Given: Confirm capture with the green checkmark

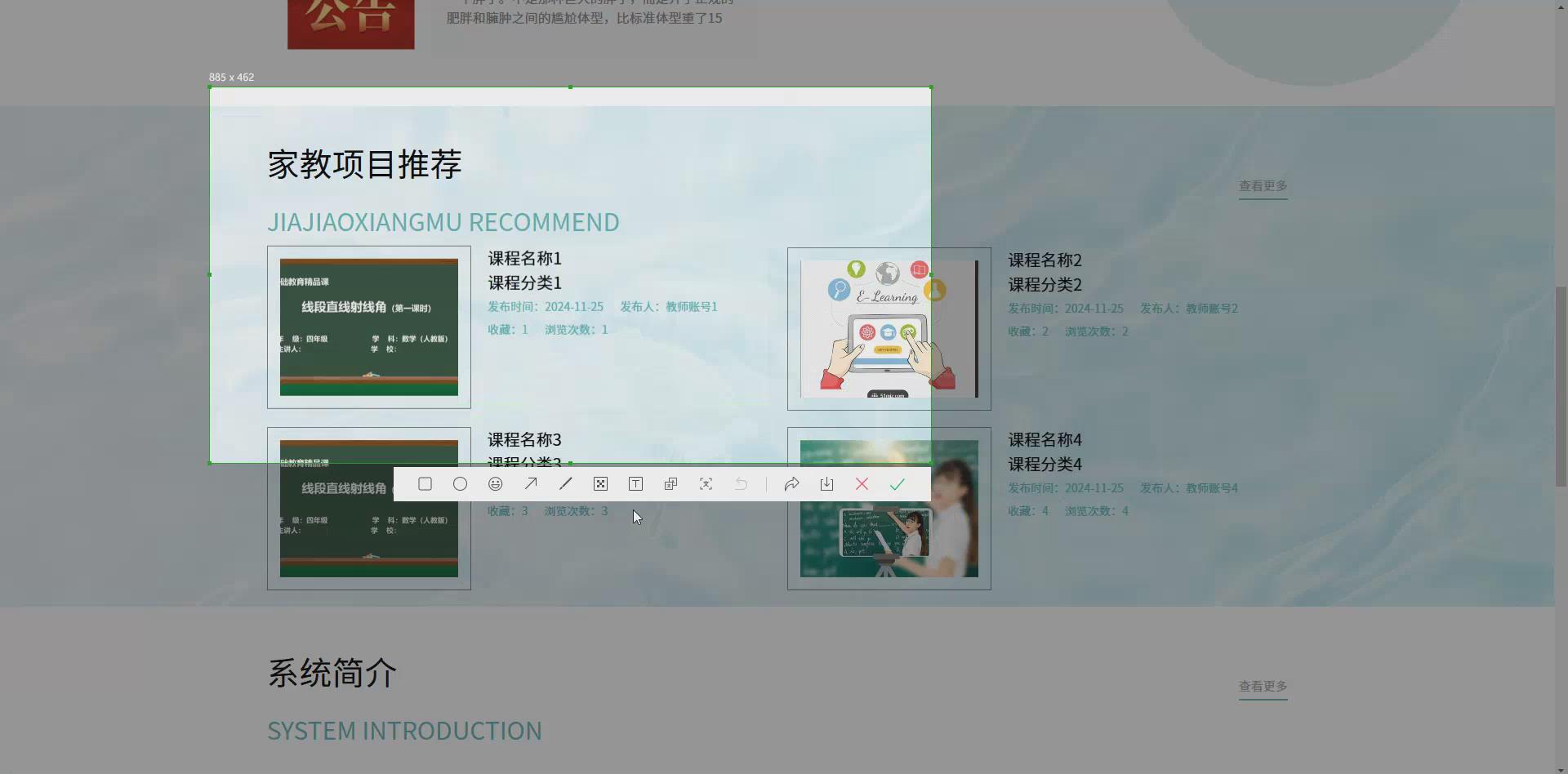Looking at the screenshot, I should click(897, 483).
